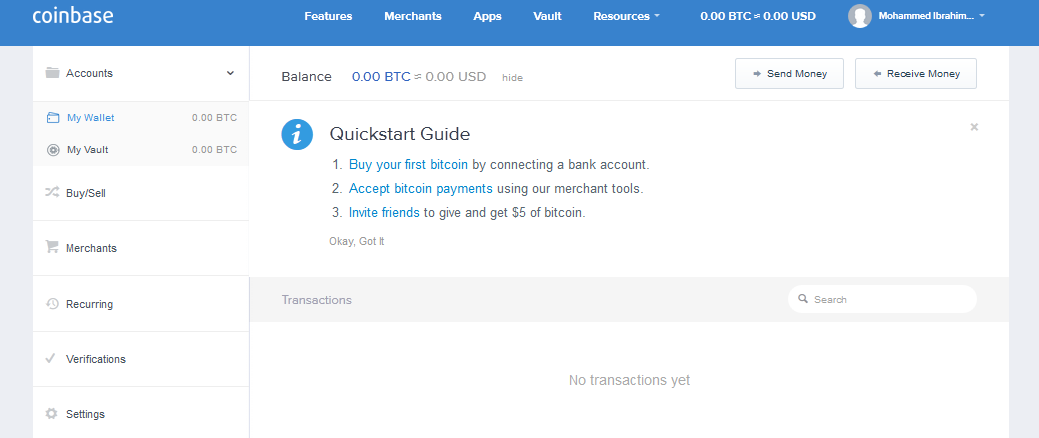Screen dimensions: 1039x438
Task: Open the Mohammed Ibrahim user menu
Action: click(x=931, y=16)
